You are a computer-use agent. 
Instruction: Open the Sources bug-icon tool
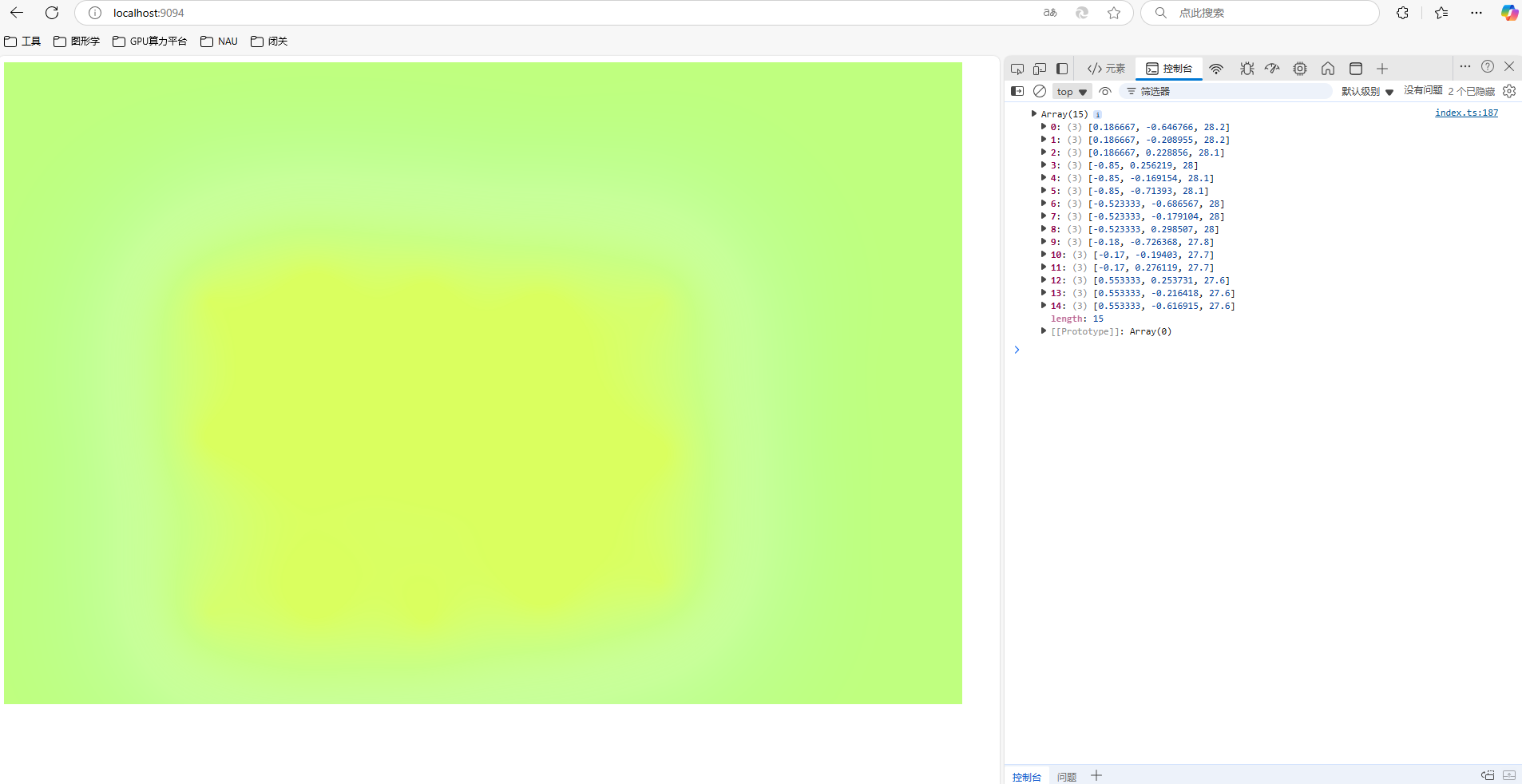[1247, 69]
